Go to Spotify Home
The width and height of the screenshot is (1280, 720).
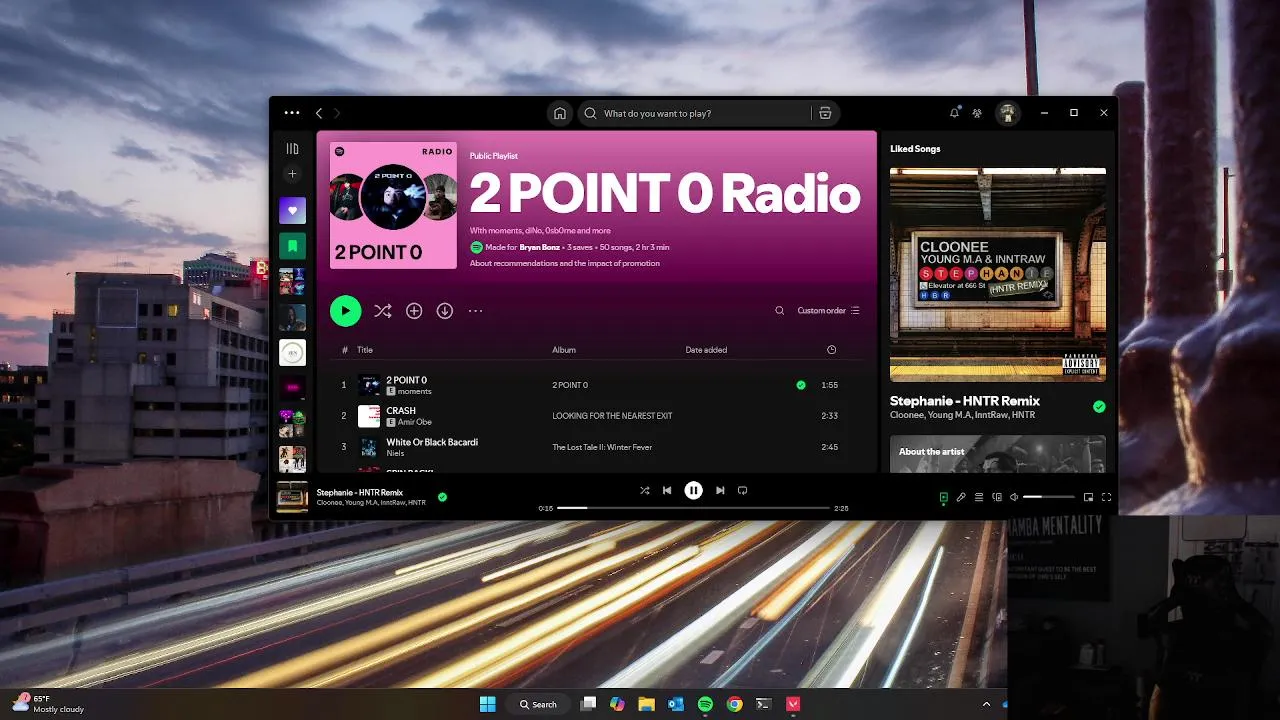pyautogui.click(x=560, y=113)
